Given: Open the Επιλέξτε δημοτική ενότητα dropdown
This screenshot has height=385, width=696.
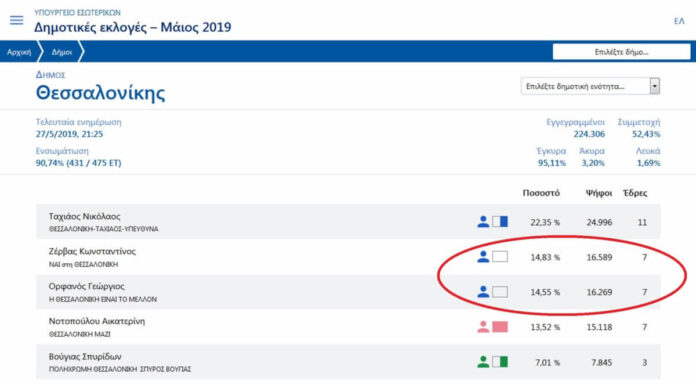Looking at the screenshot, I should click(x=590, y=86).
